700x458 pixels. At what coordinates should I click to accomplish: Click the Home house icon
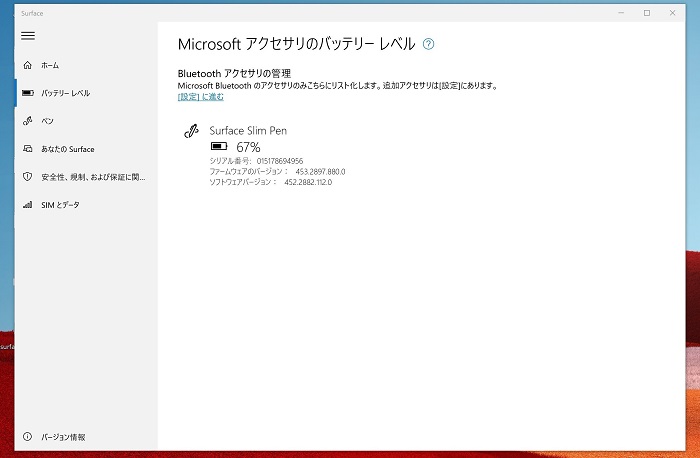28,65
